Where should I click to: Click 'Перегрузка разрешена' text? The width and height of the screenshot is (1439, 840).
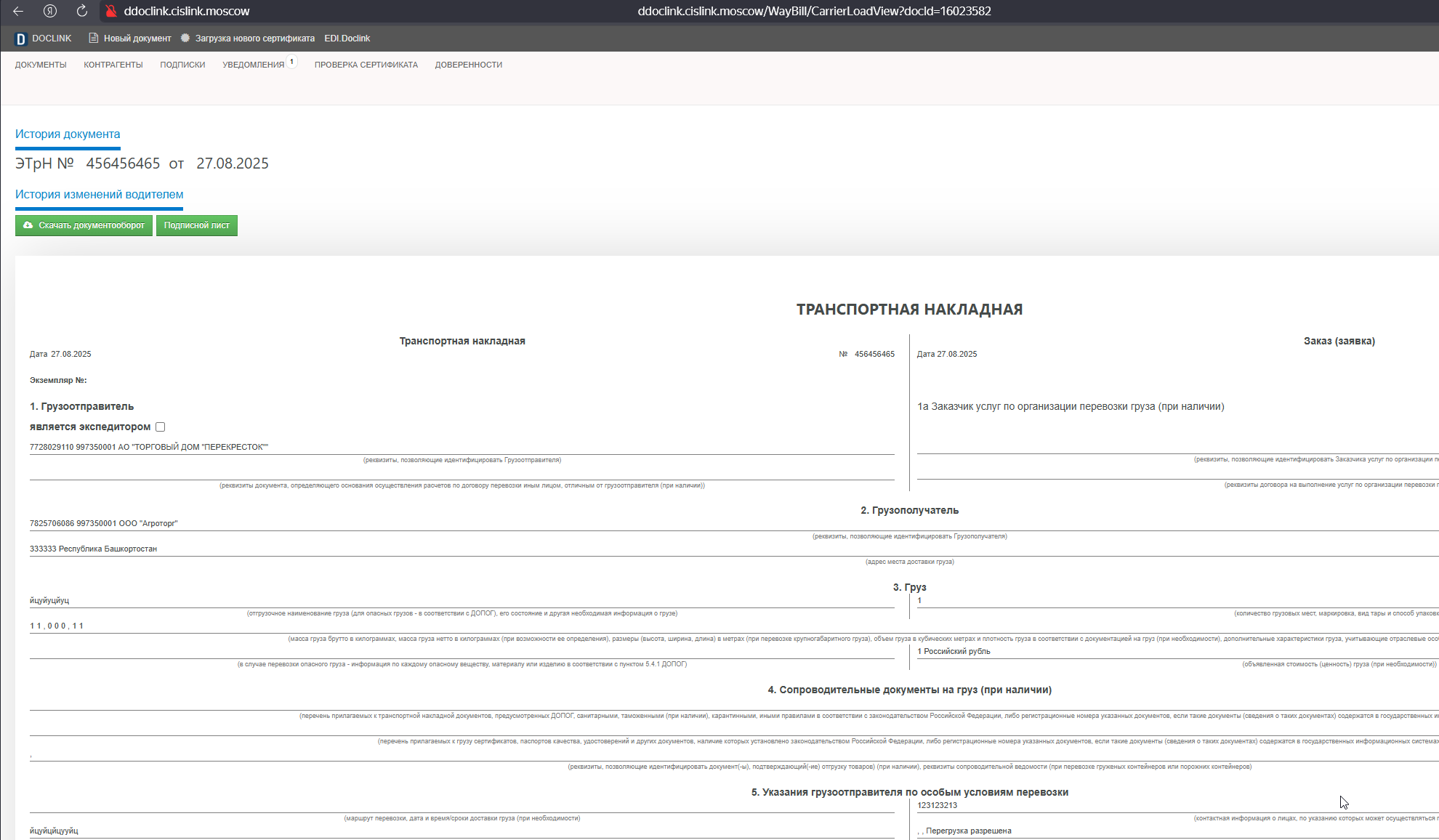(x=969, y=831)
